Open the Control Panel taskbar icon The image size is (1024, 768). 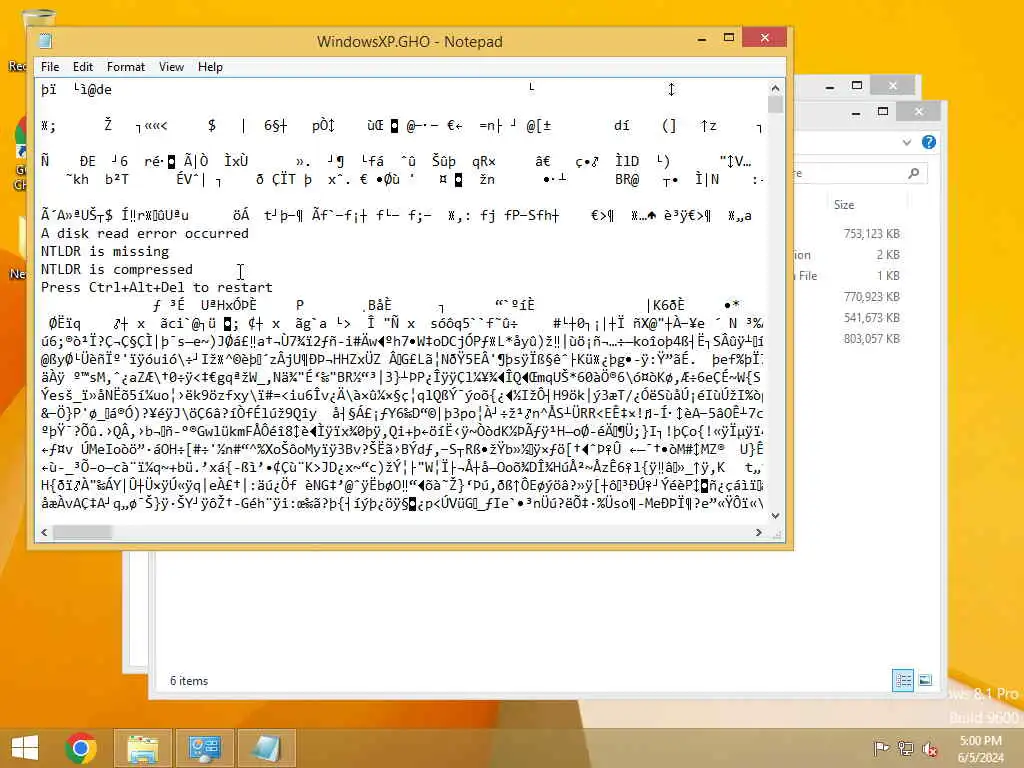pyautogui.click(x=205, y=748)
